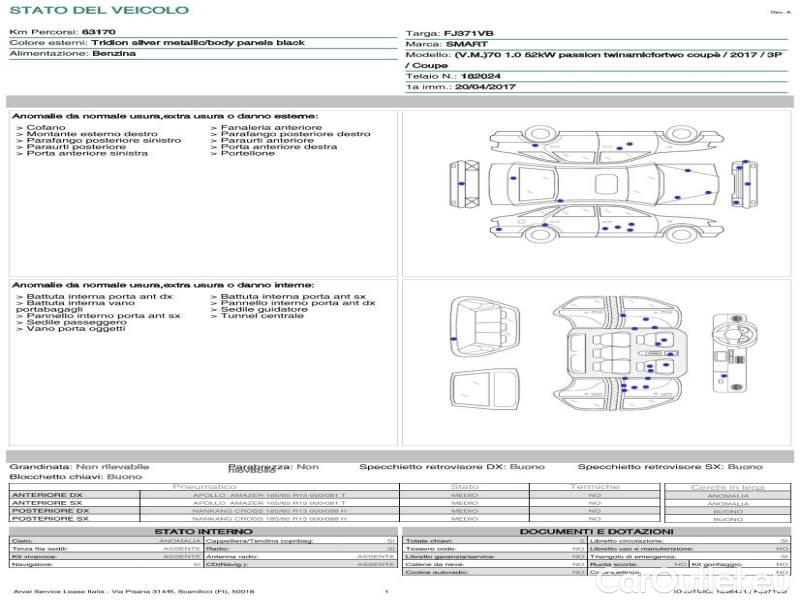This screenshot has height=600, width=800.
Task: Click the licence plate "FJ371VB"
Action: point(469,33)
